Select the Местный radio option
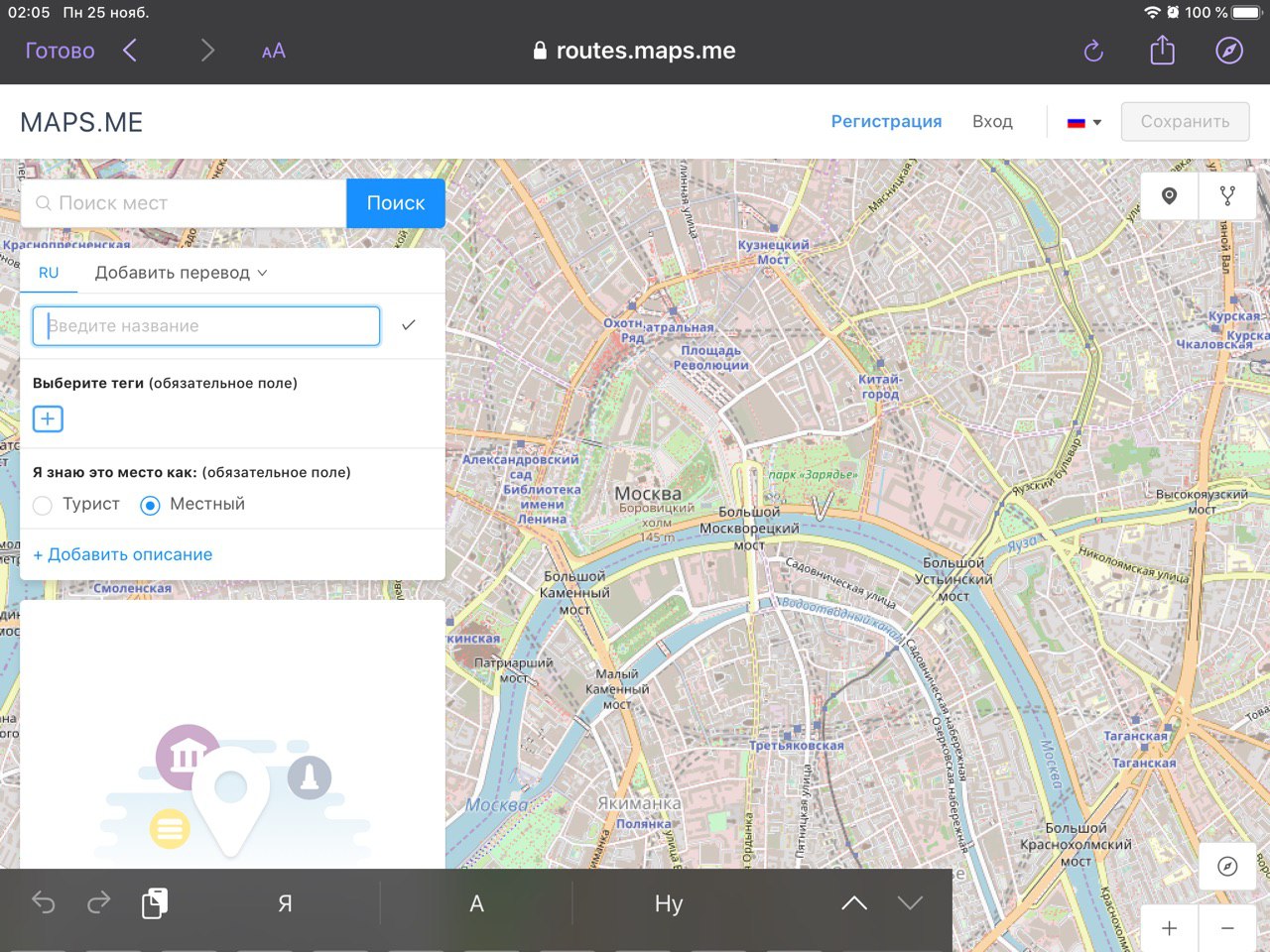The image size is (1270, 952). tap(150, 505)
